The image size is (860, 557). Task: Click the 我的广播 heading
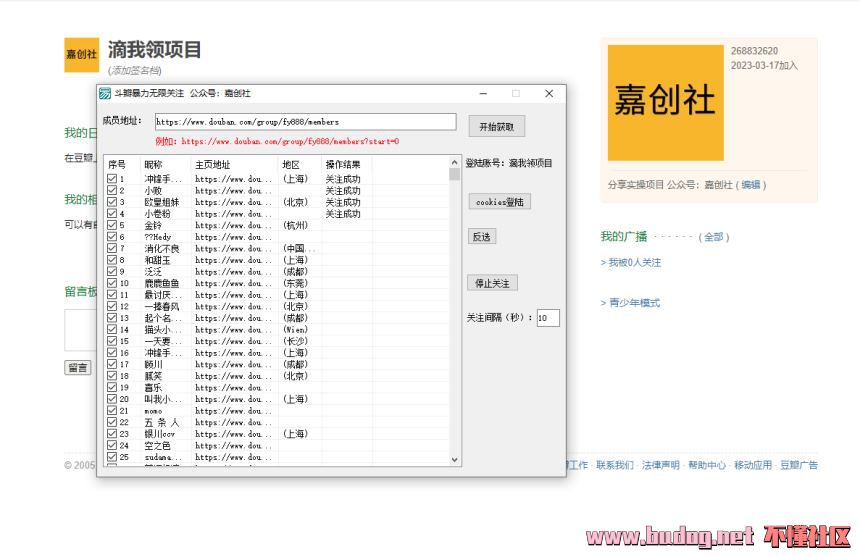[624, 236]
